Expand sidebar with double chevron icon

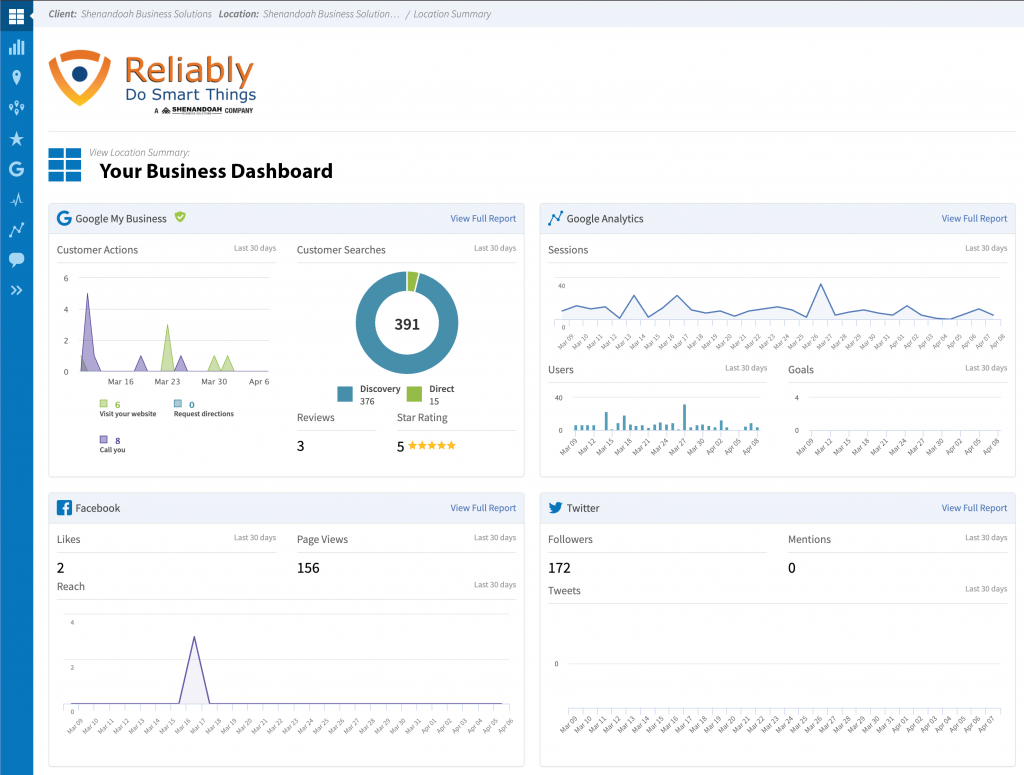point(16,290)
